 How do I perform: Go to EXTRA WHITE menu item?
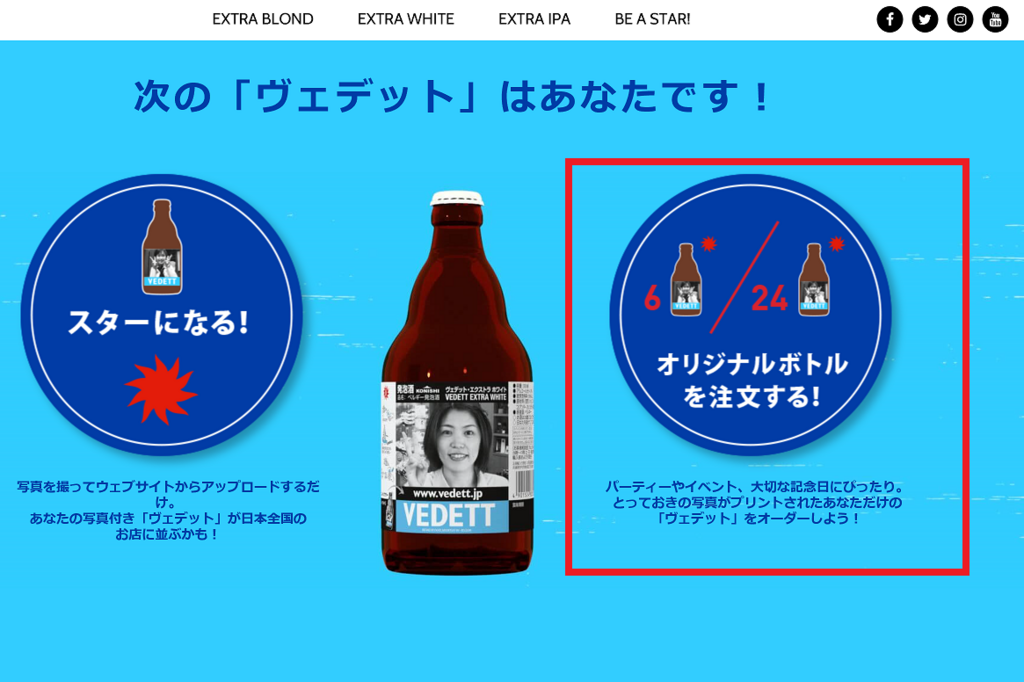point(406,19)
